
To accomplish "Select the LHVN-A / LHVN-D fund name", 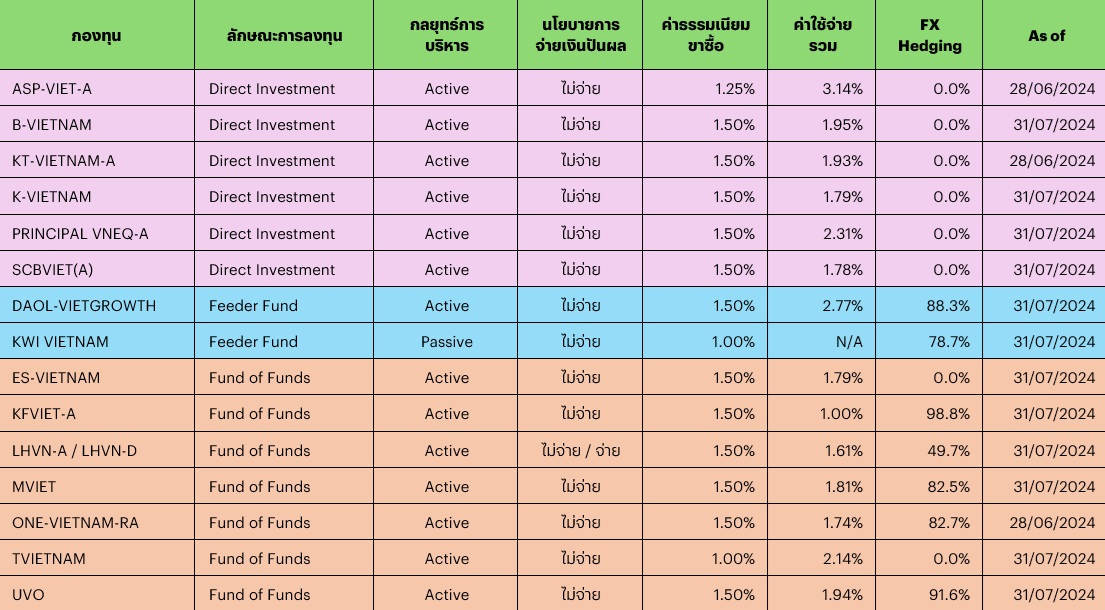I will tap(75, 451).
